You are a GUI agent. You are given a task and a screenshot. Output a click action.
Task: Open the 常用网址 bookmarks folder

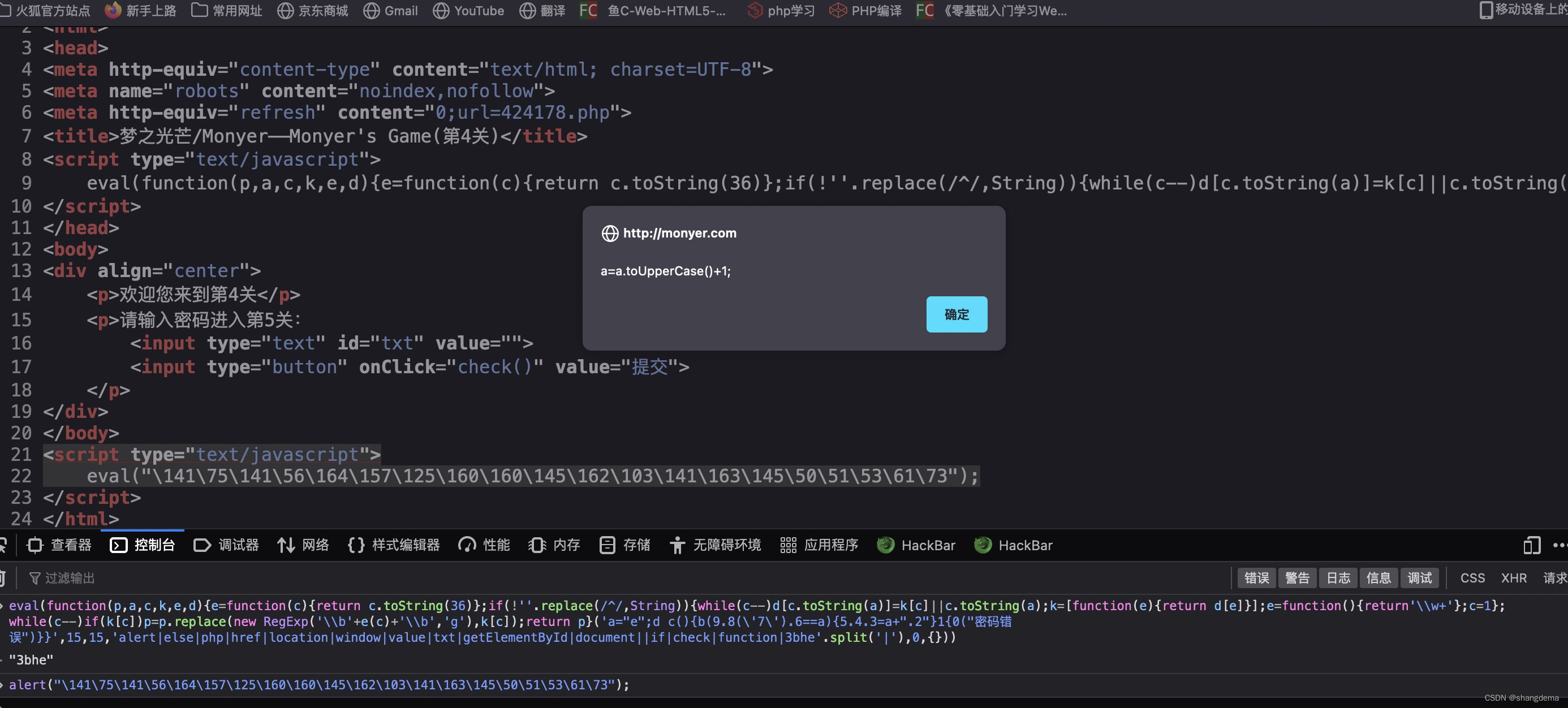point(226,10)
